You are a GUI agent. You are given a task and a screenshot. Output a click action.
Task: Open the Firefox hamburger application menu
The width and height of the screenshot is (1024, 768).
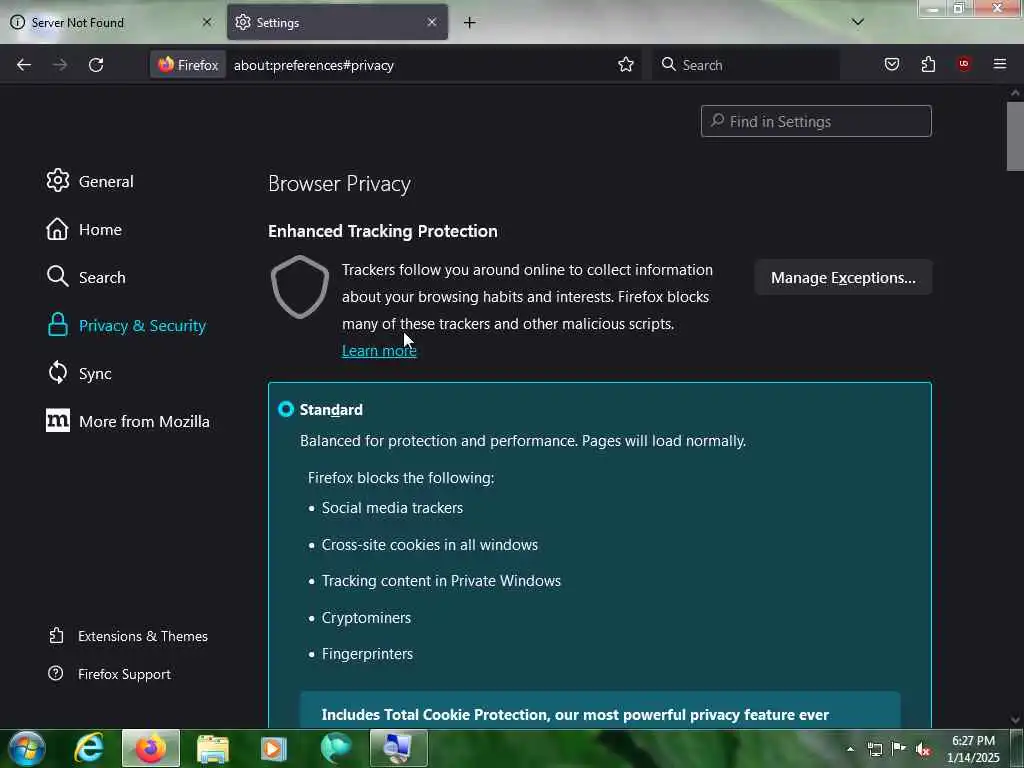click(999, 64)
